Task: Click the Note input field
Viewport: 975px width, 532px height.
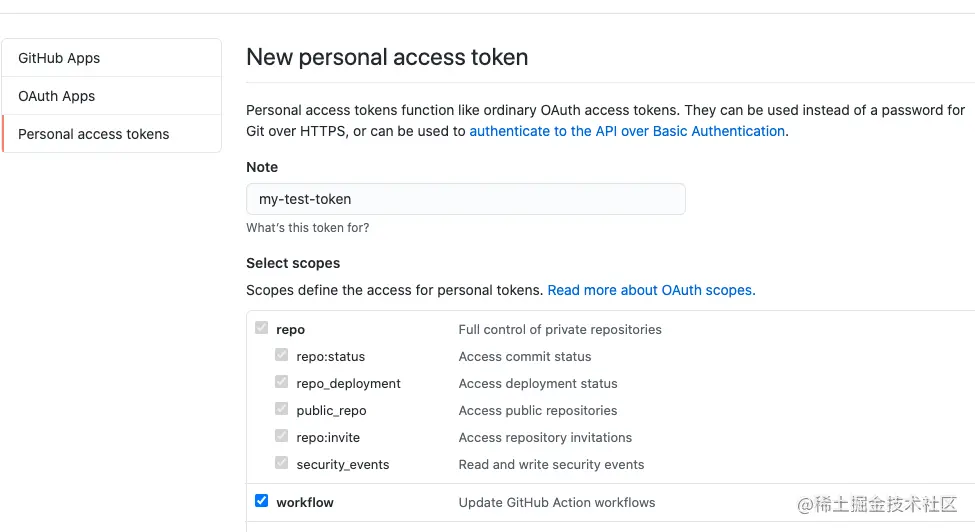Action: (465, 199)
